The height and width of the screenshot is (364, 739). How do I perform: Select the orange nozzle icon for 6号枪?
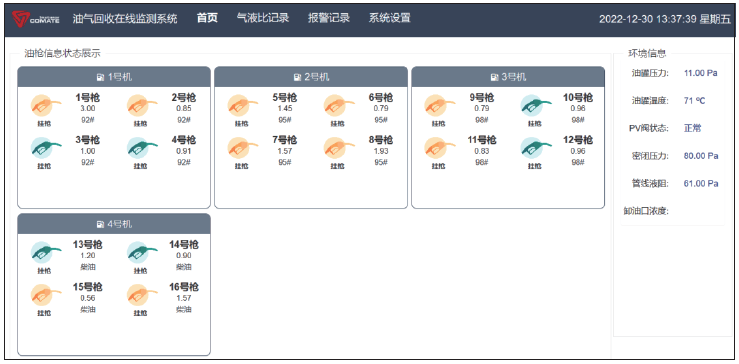click(338, 106)
